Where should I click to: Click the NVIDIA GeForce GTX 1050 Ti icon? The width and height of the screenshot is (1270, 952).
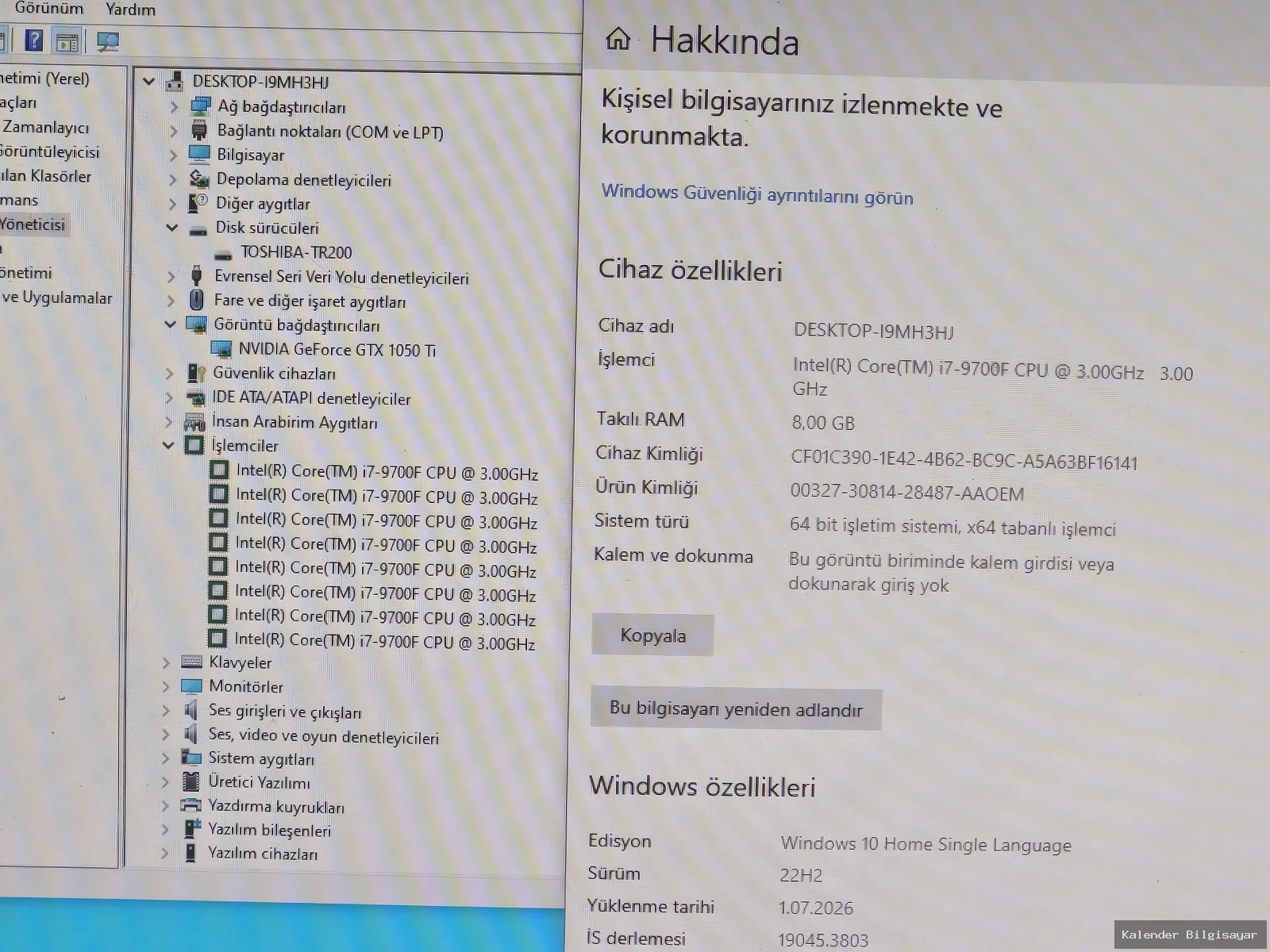[x=221, y=348]
